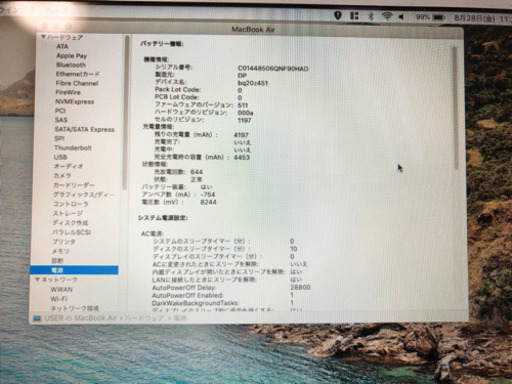Click the AutoPowerOff Delay value 28800
The height and width of the screenshot is (384, 512).
pos(300,287)
